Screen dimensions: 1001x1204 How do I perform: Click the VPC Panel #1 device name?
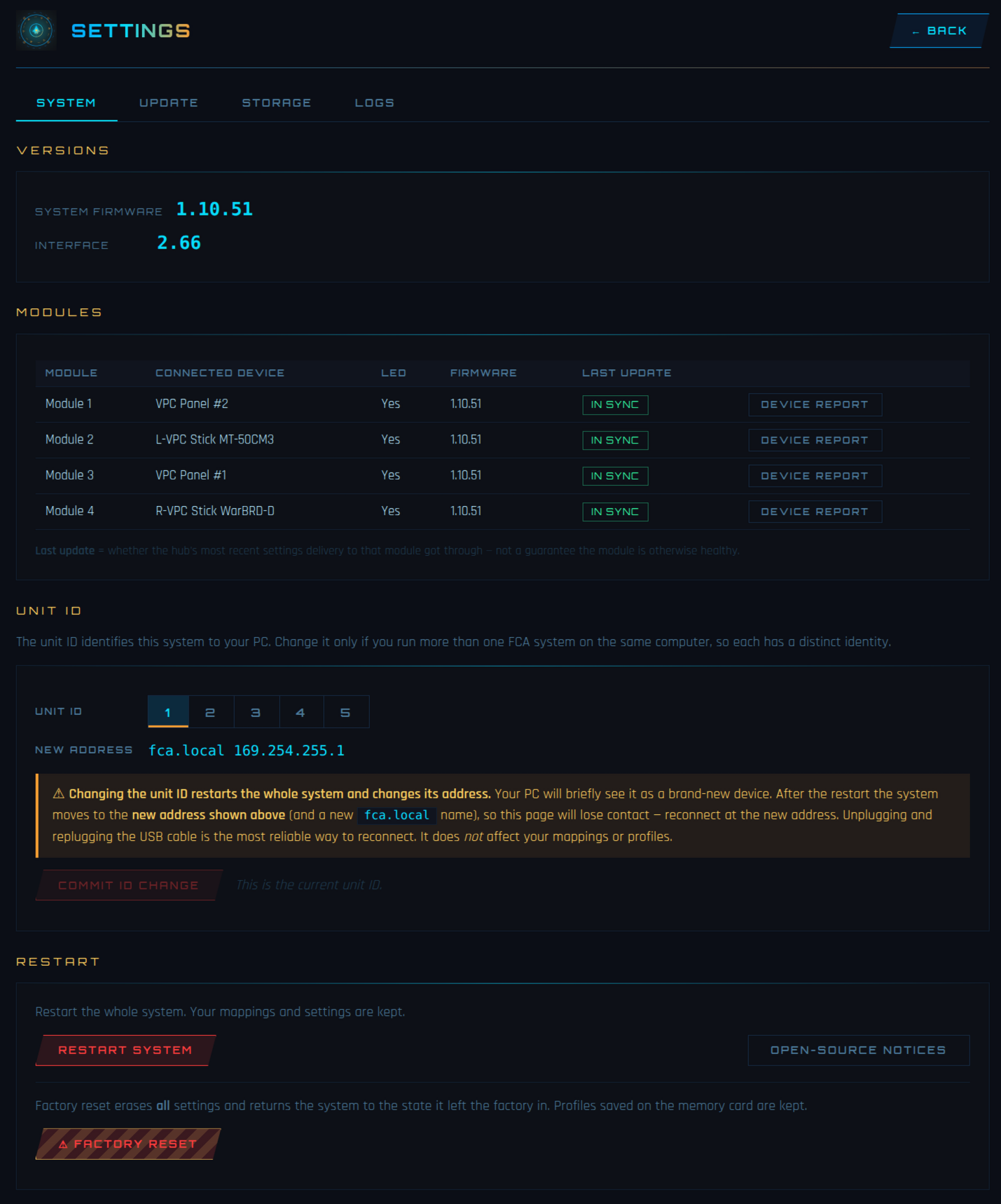pos(191,475)
